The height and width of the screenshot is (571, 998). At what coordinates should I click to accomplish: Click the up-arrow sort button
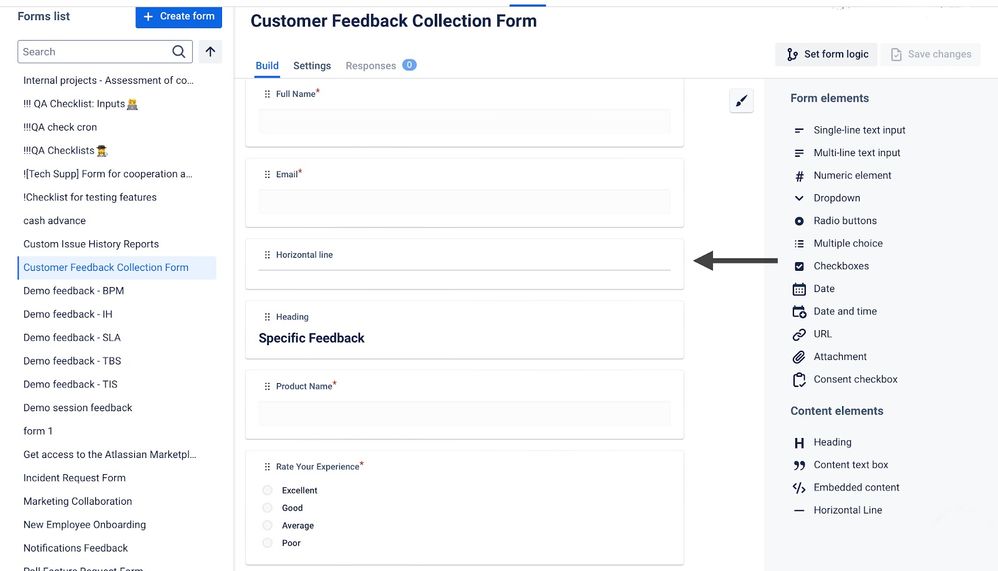pos(210,52)
